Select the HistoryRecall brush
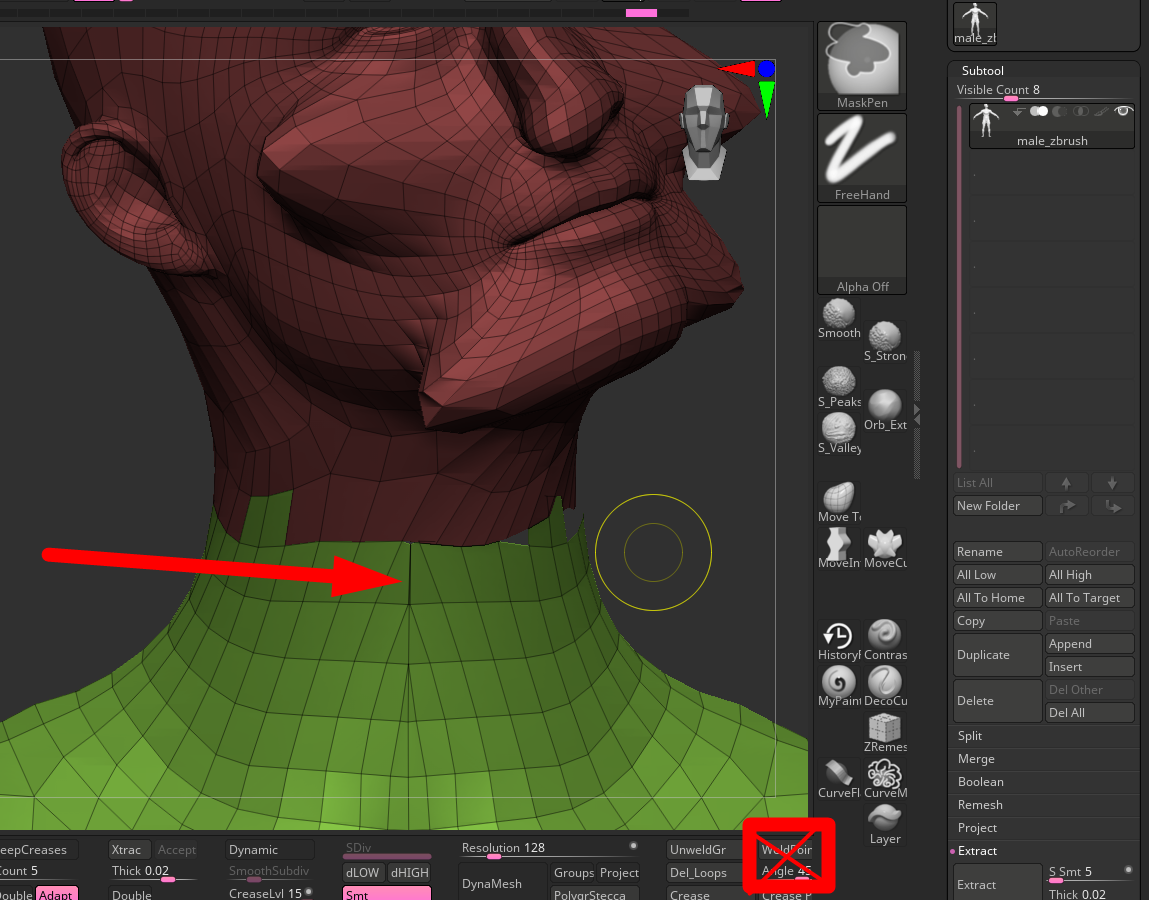The width and height of the screenshot is (1149, 900). pos(839,641)
